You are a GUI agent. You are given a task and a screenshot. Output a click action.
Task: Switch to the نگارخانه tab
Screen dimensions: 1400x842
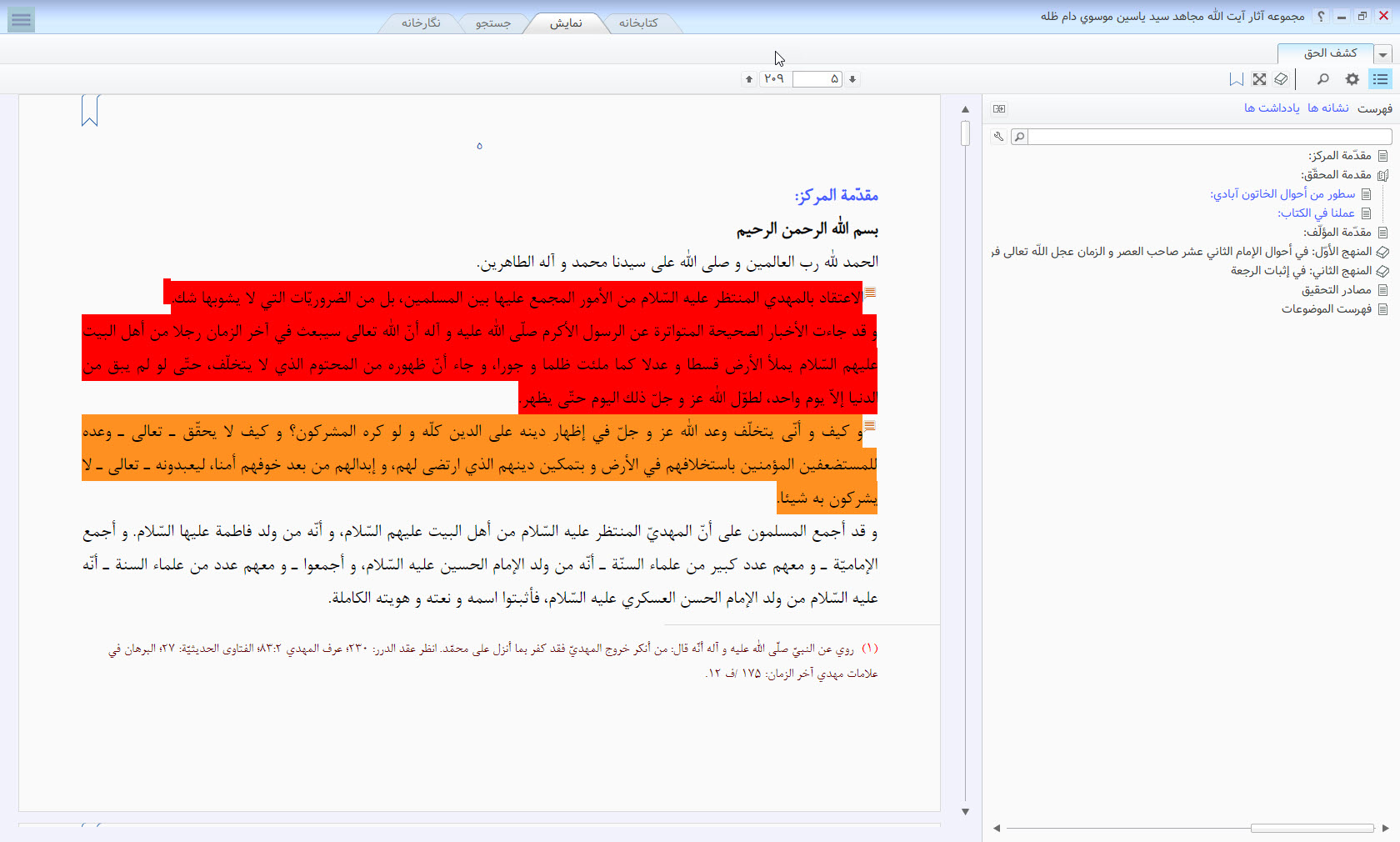tap(421, 23)
